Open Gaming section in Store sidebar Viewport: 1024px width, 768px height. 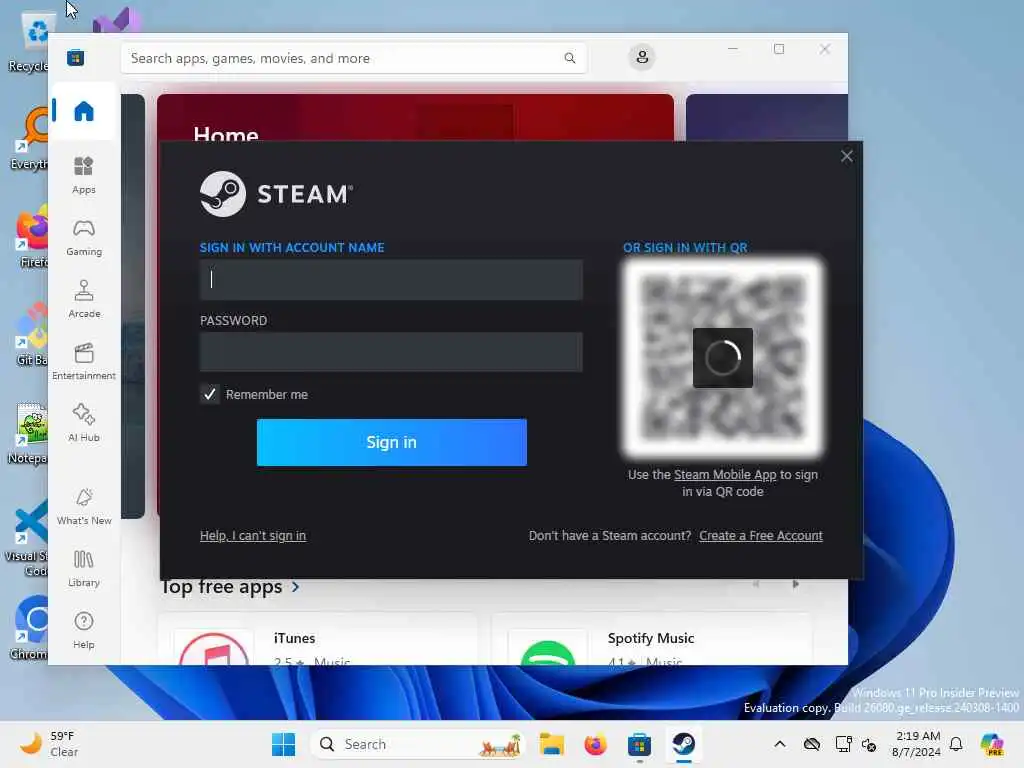click(x=84, y=238)
